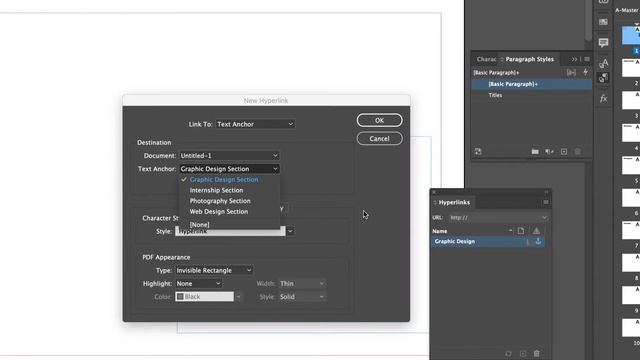The height and width of the screenshot is (360, 640).
Task: Switch to the Character Styles tab
Action: [x=486, y=59]
